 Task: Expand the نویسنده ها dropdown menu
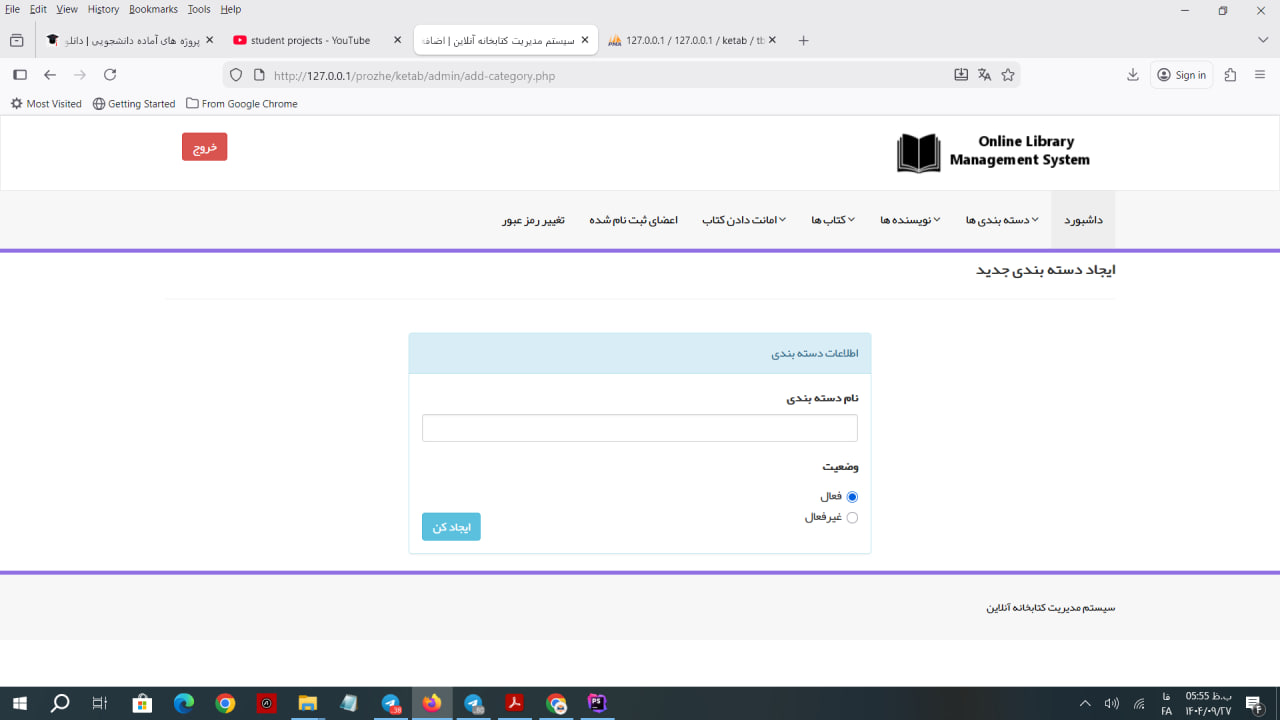click(x=909, y=220)
